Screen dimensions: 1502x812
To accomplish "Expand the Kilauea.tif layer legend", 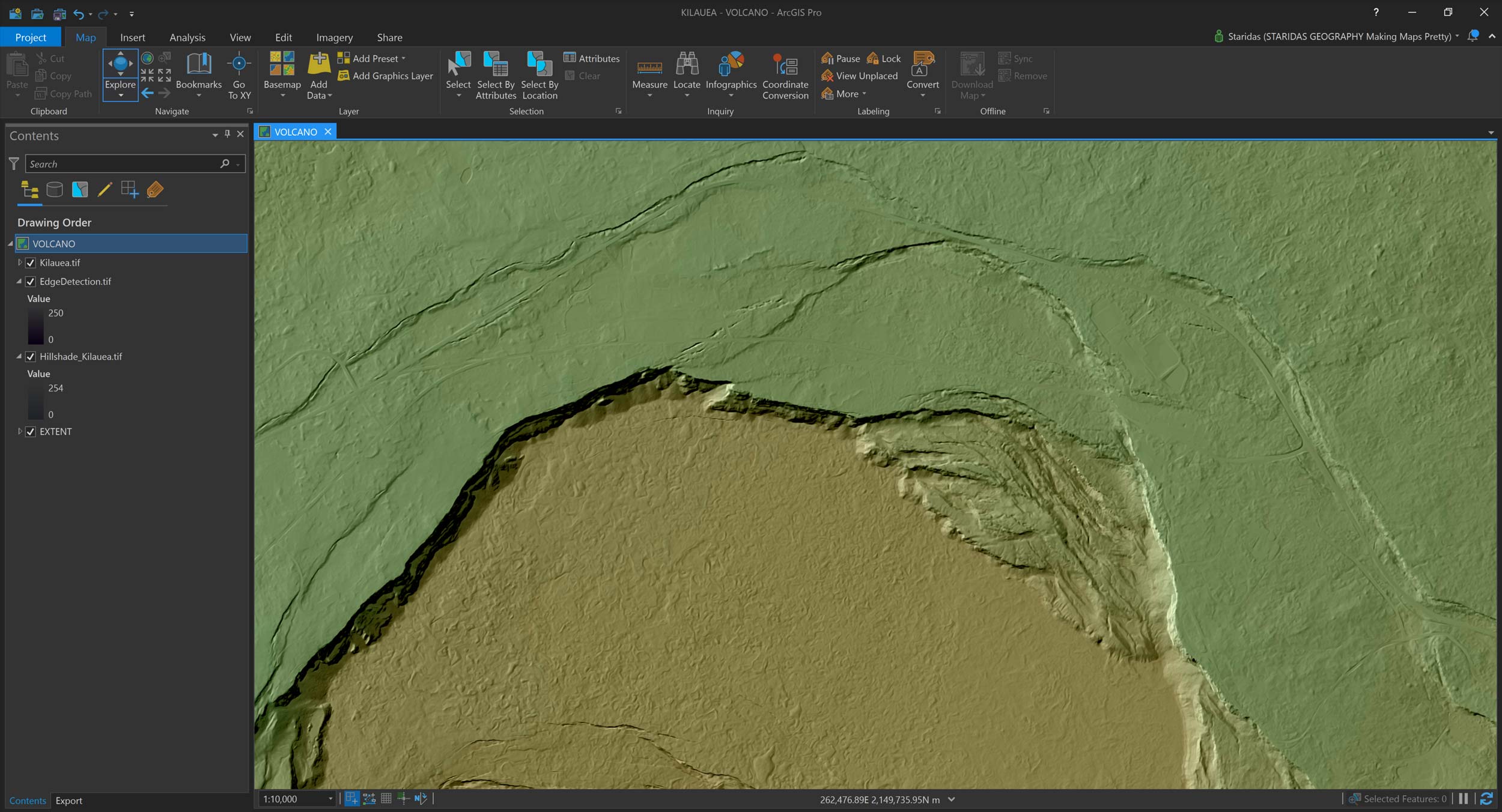I will 20,262.
